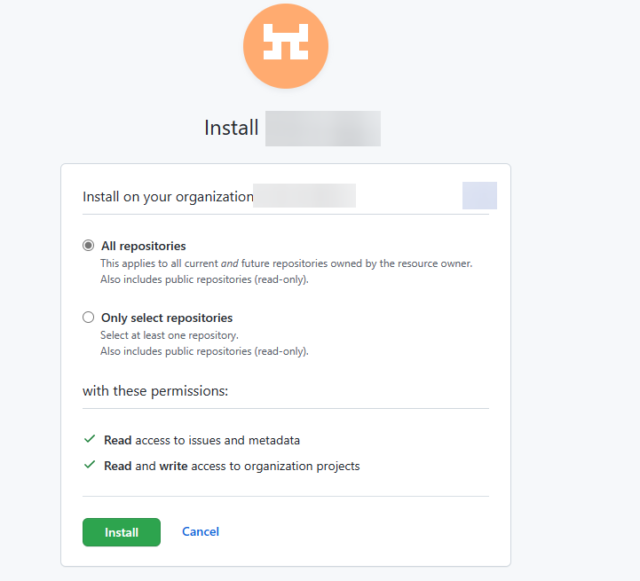The height and width of the screenshot is (581, 640).
Task: Click the All repositories label text
Action: point(144,246)
